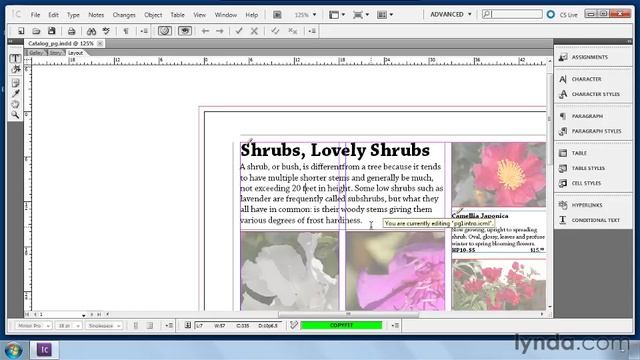The height and width of the screenshot is (360, 640).
Task: Open the File menu
Action: (36, 15)
